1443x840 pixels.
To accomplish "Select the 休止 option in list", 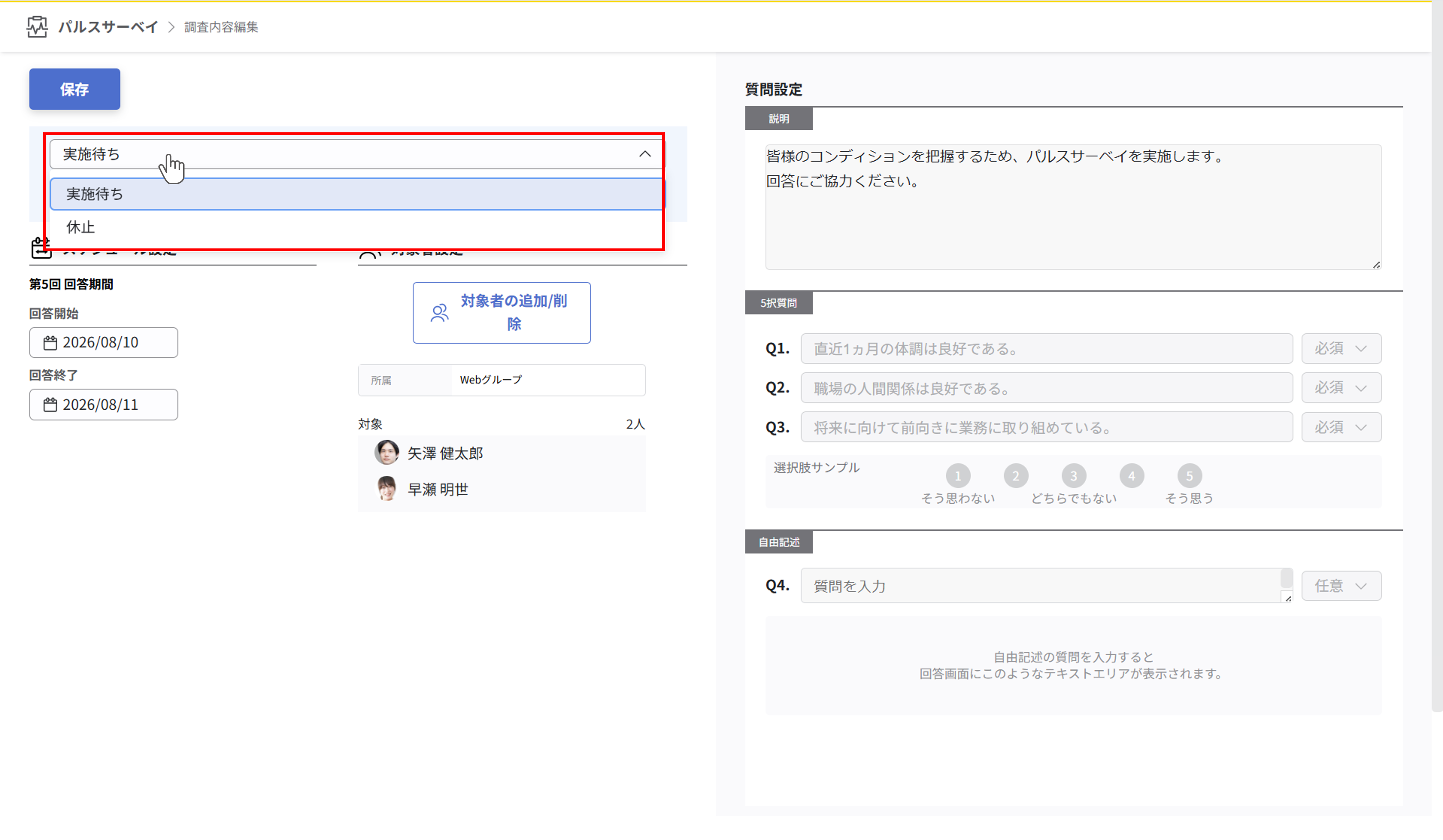I will pos(357,227).
